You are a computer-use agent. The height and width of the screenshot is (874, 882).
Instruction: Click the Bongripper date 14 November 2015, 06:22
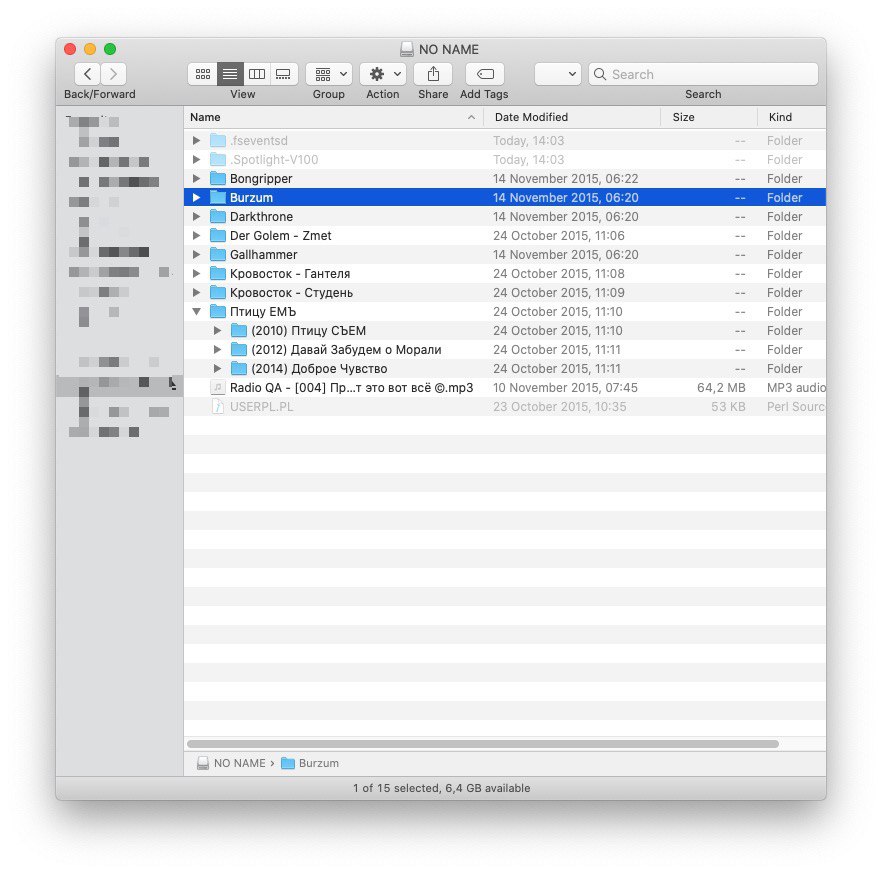pos(566,178)
